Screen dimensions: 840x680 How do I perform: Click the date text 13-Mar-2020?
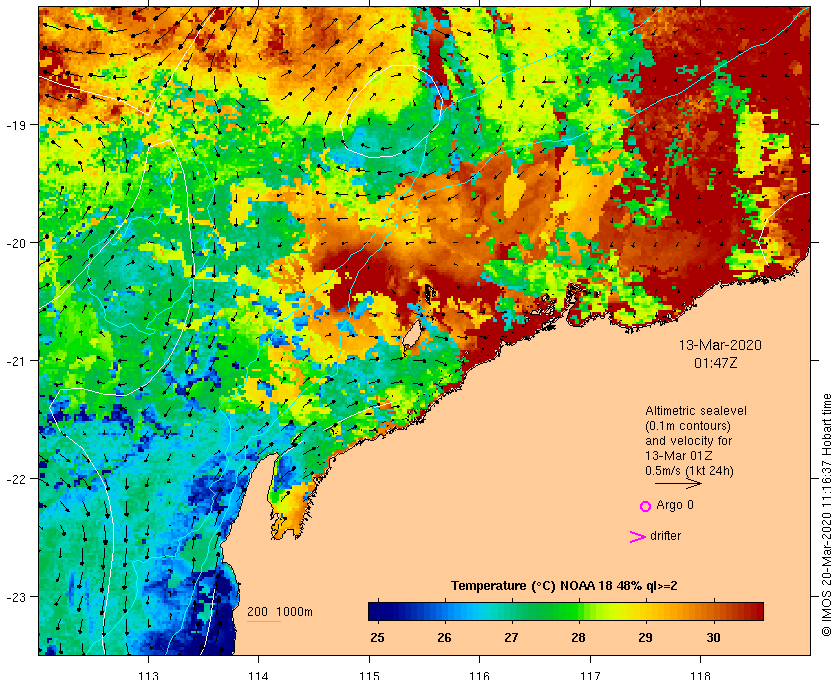(720, 345)
